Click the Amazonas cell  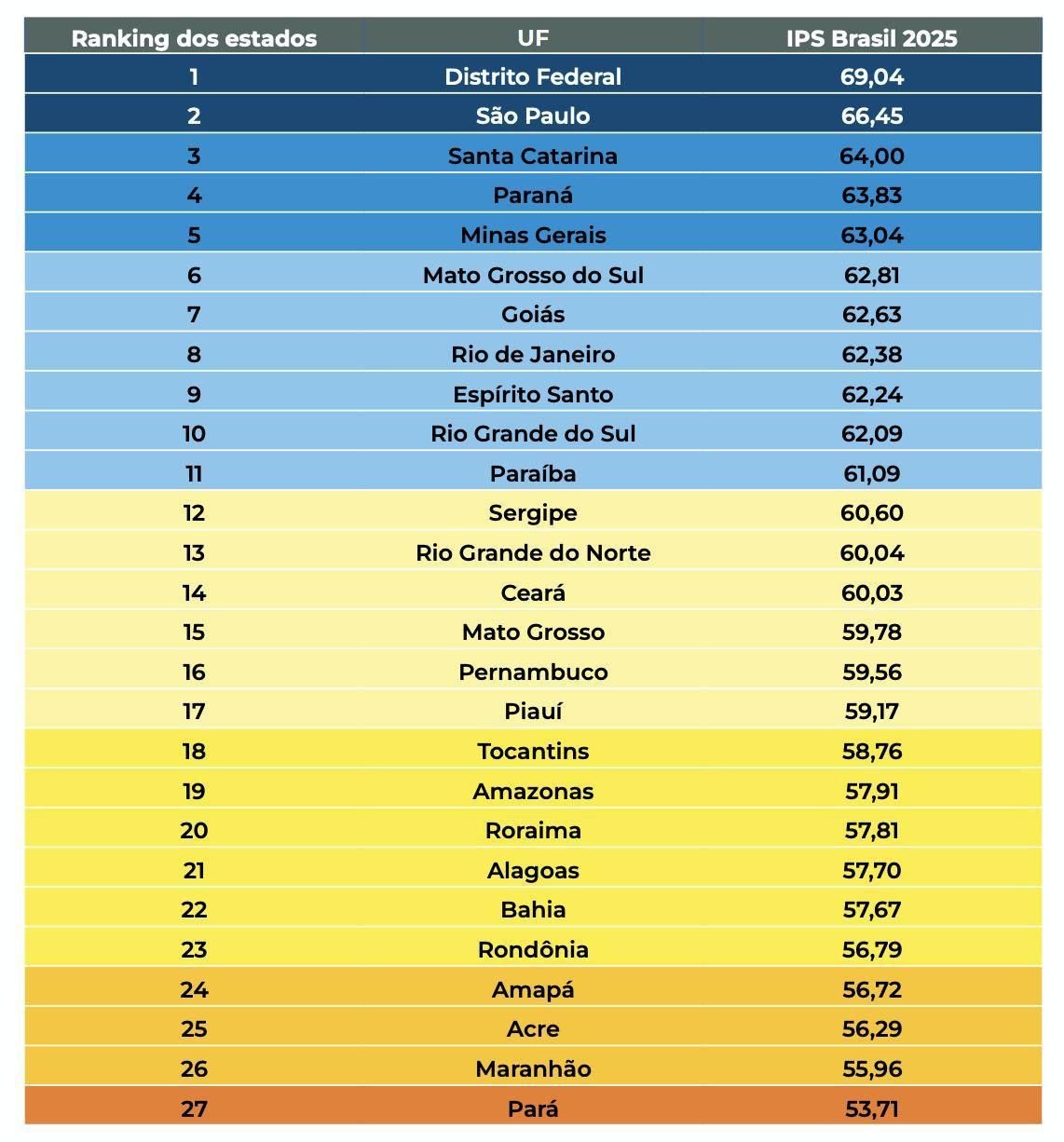[533, 791]
